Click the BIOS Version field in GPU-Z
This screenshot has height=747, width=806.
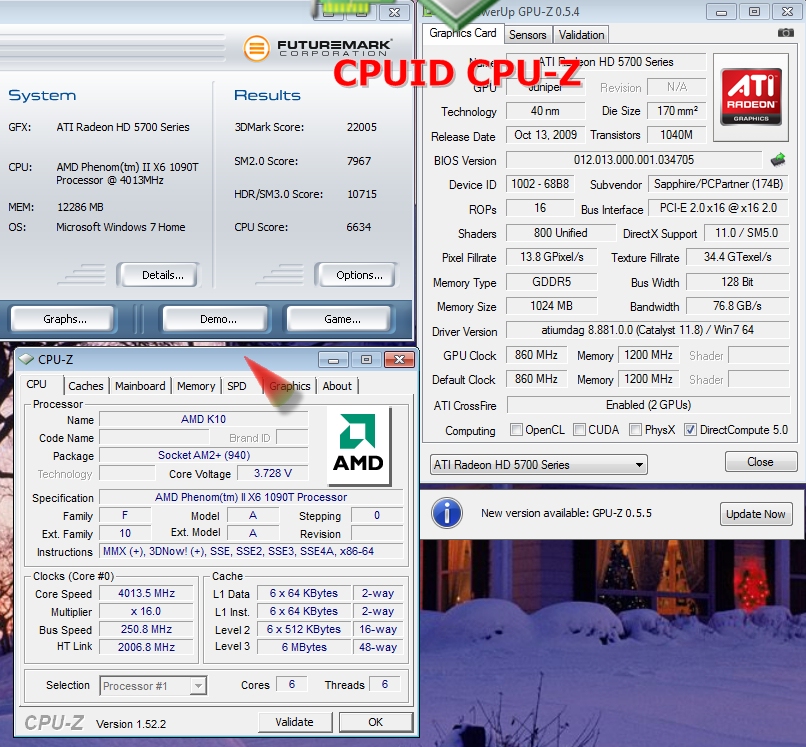click(634, 160)
